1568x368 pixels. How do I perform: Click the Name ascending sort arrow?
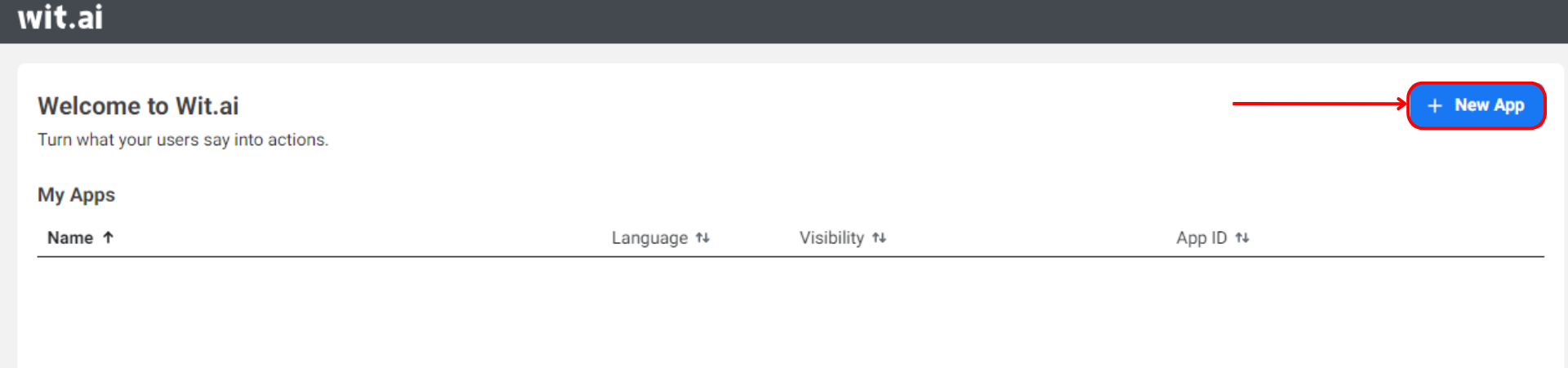[x=108, y=237]
